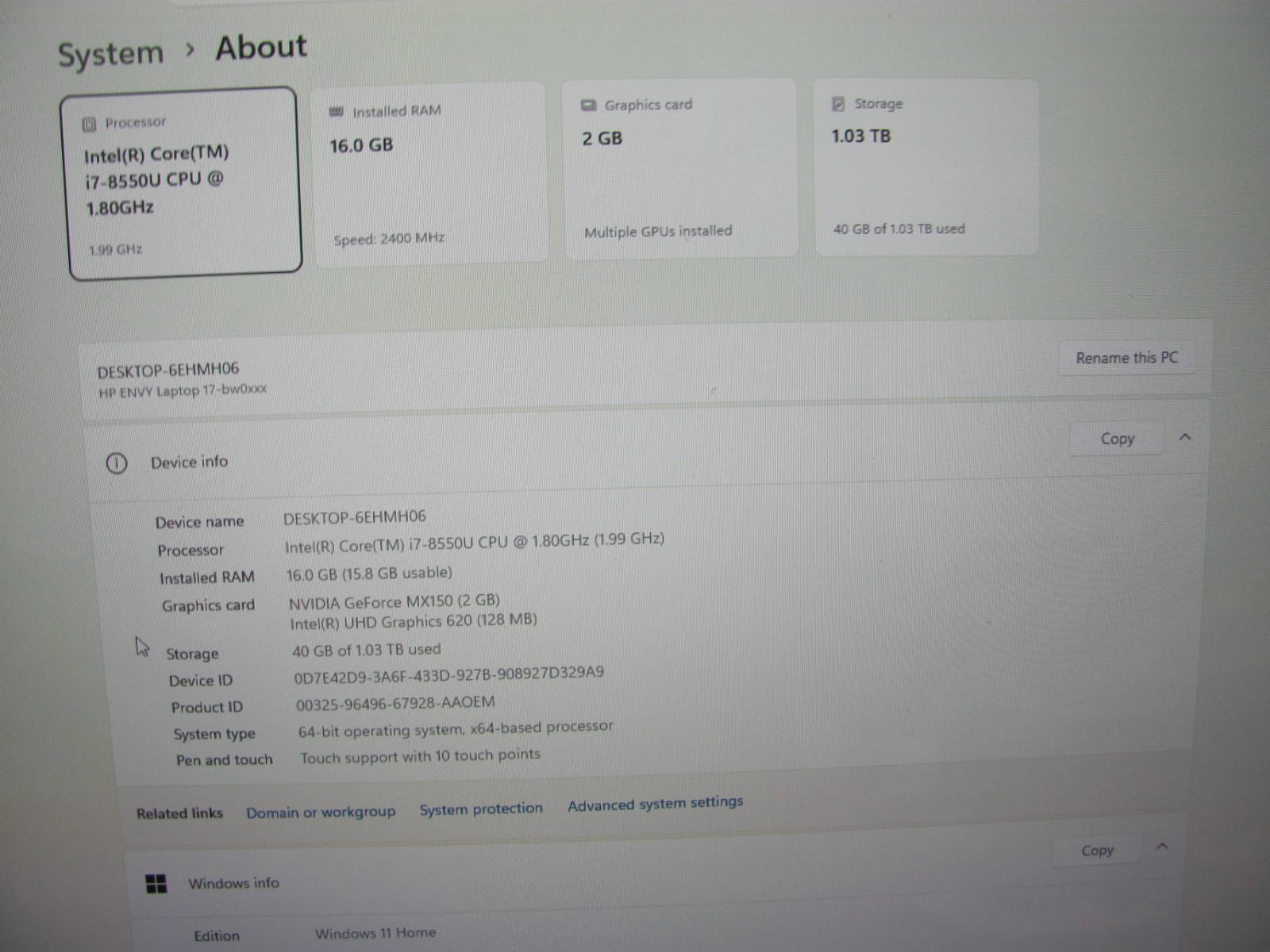Select the Graphics card summary card
Image resolution: width=1270 pixels, height=952 pixels.
point(680,167)
